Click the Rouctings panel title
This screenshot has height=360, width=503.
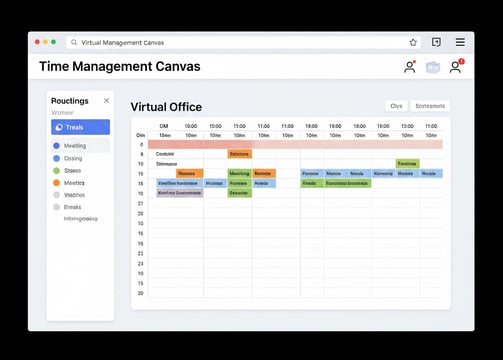pyautogui.click(x=70, y=101)
